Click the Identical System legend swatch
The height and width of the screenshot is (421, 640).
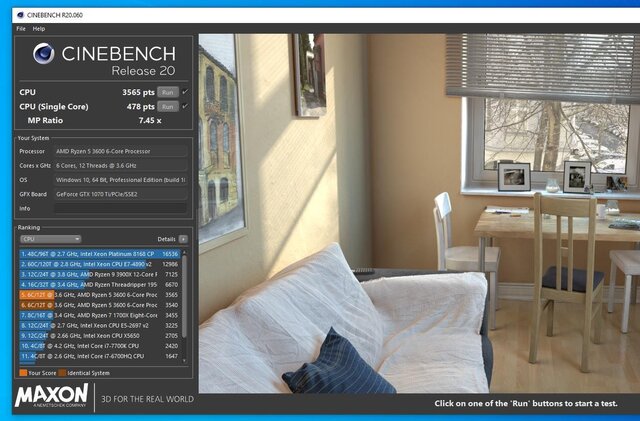pos(62,373)
